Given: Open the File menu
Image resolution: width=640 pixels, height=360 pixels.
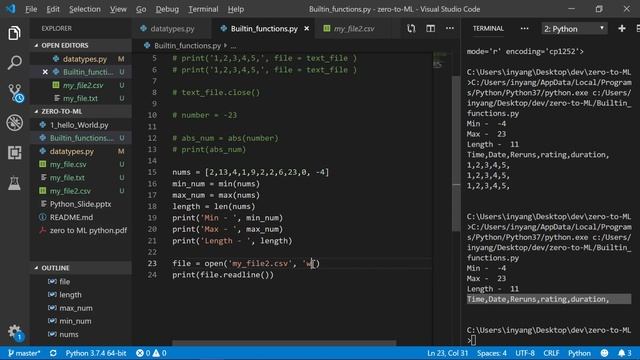Looking at the screenshot, I should click(31, 9).
